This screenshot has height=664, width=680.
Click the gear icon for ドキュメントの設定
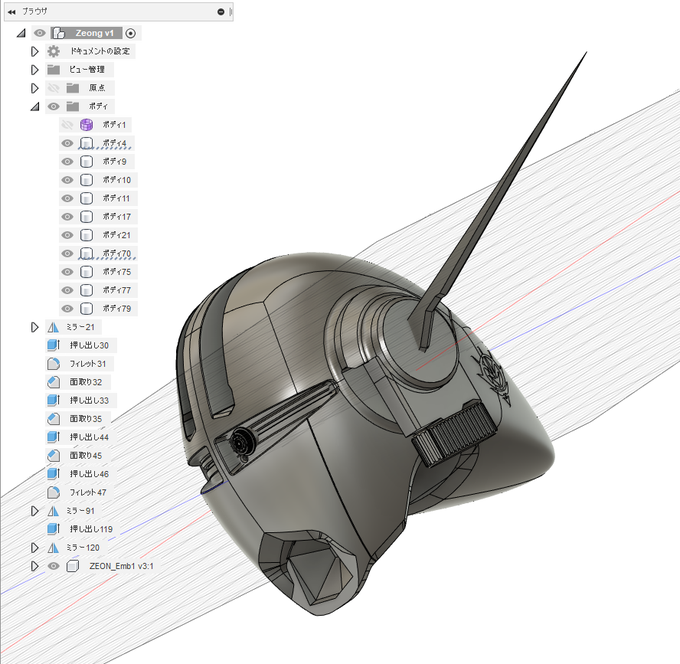[53, 51]
